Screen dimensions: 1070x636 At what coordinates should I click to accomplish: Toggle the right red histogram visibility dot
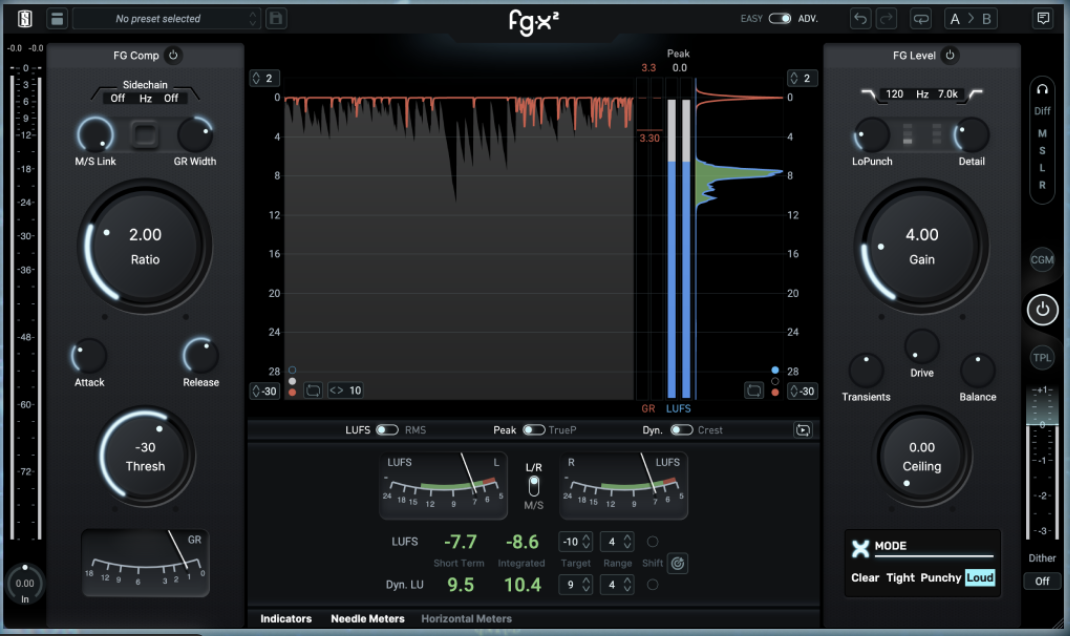[x=775, y=392]
